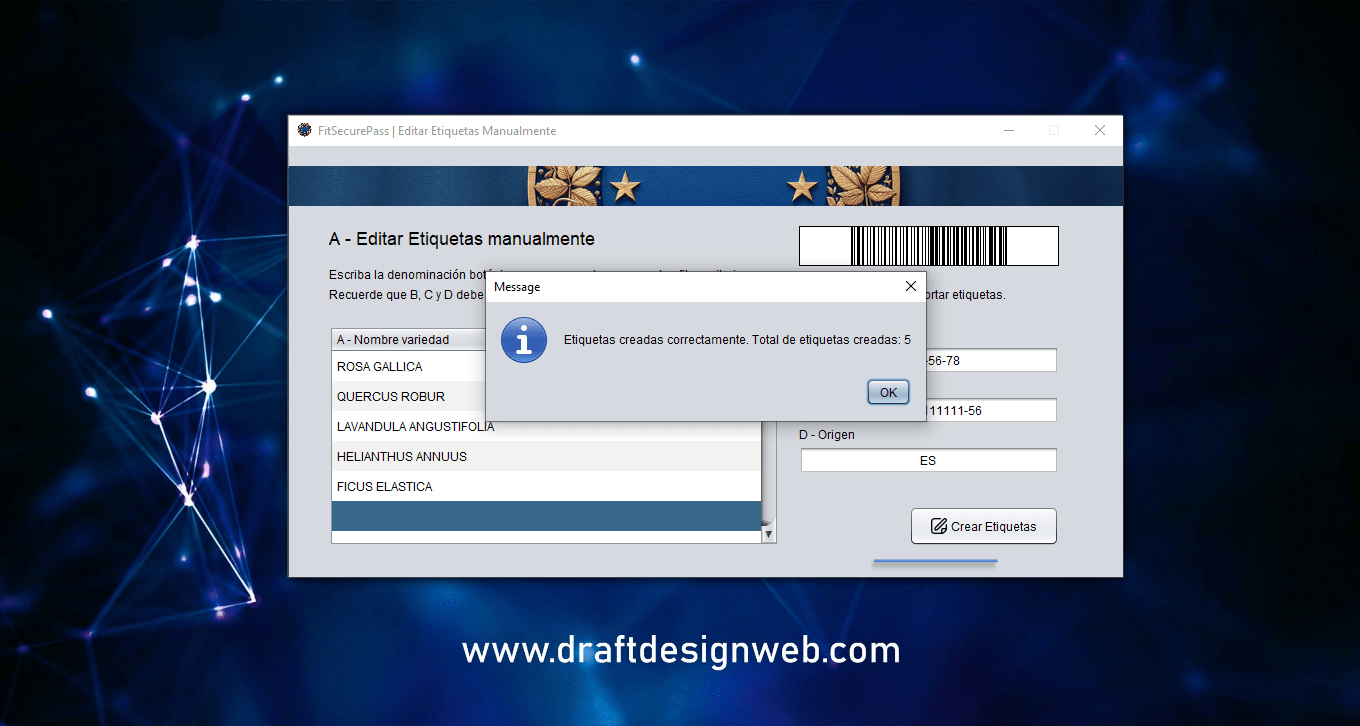Click the D - Origen field containing ES
This screenshot has height=726, width=1360.
(x=928, y=461)
